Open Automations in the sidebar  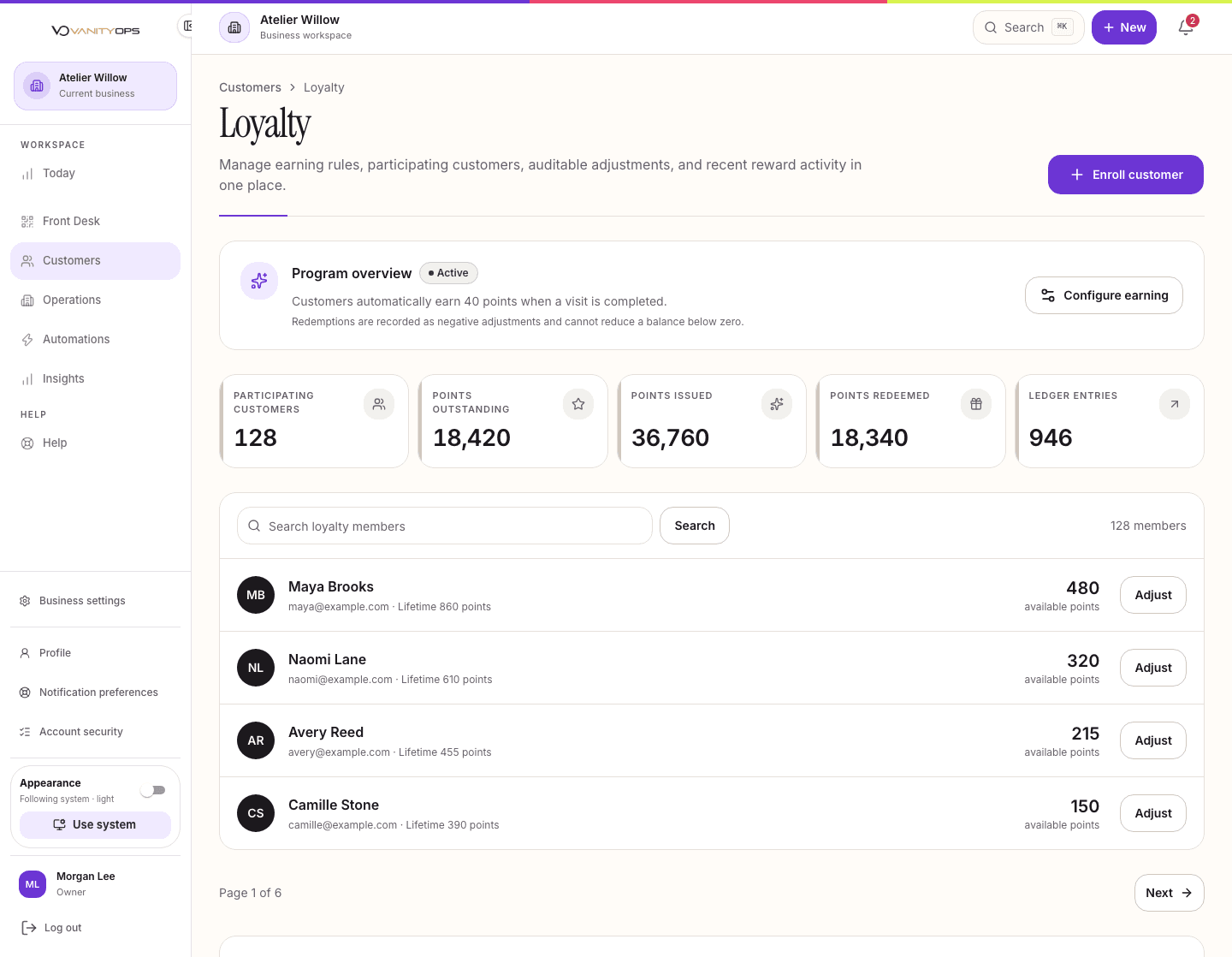coord(95,339)
